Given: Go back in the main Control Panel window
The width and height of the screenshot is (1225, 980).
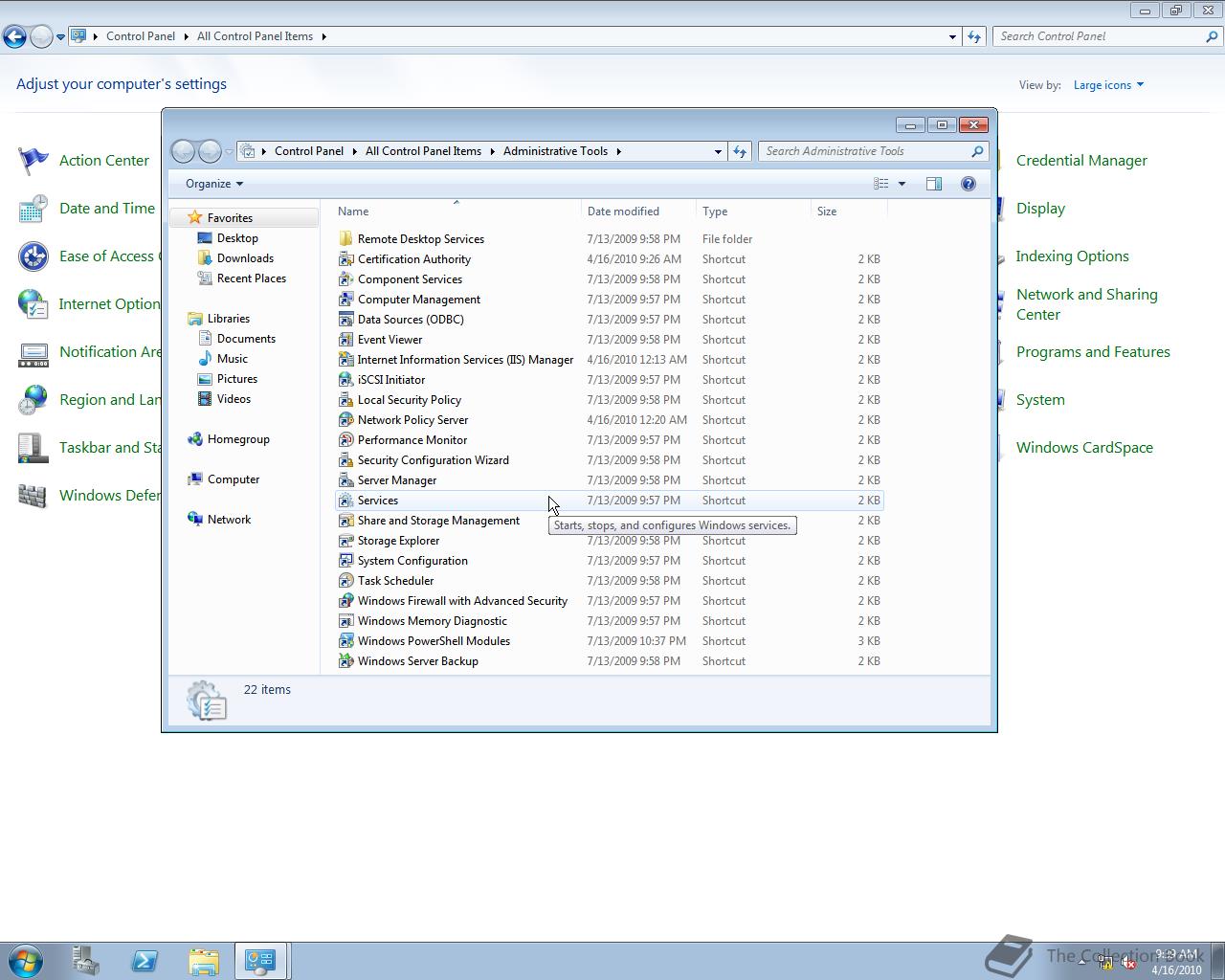Looking at the screenshot, I should (14, 37).
